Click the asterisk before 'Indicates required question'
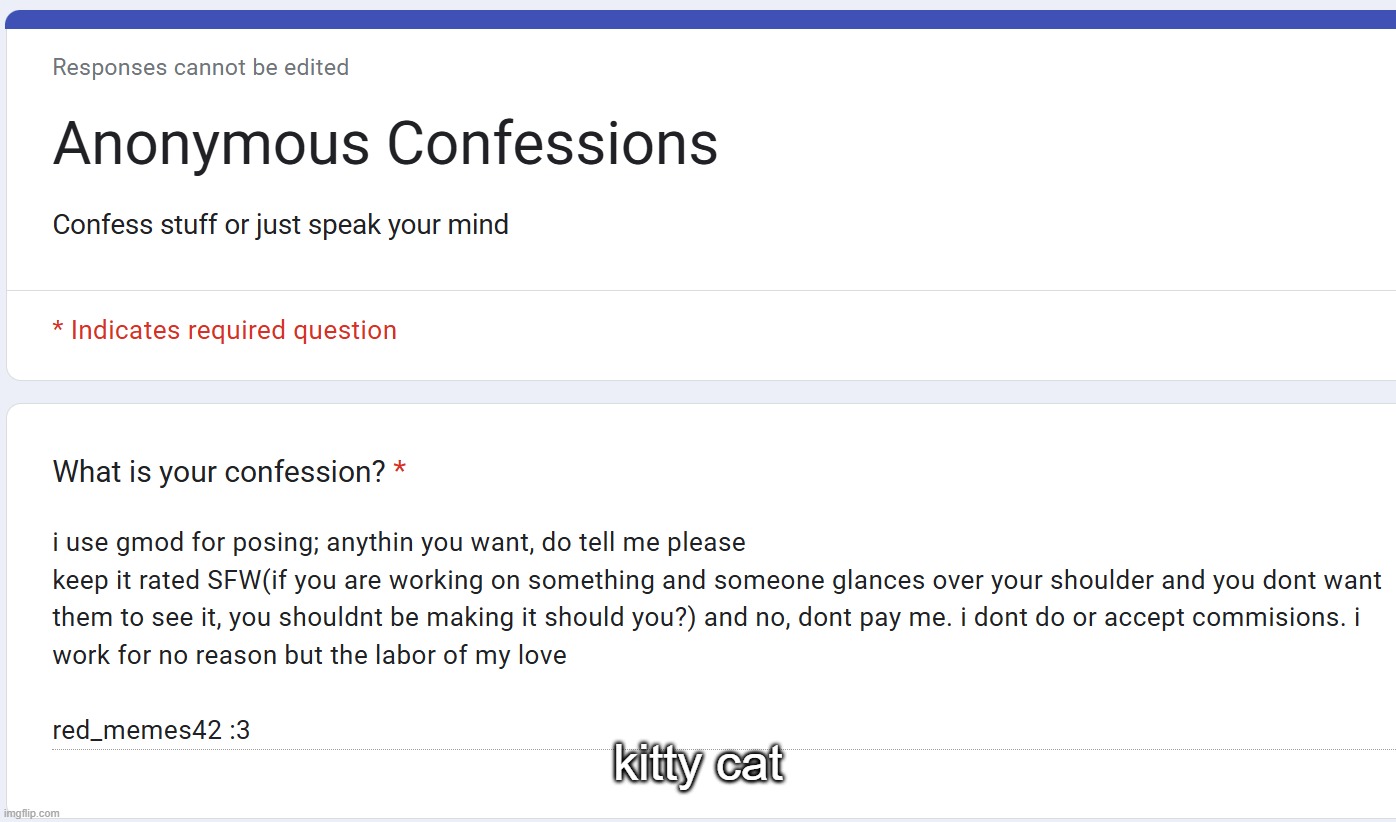Image resolution: width=1396 pixels, height=822 pixels. click(x=58, y=329)
